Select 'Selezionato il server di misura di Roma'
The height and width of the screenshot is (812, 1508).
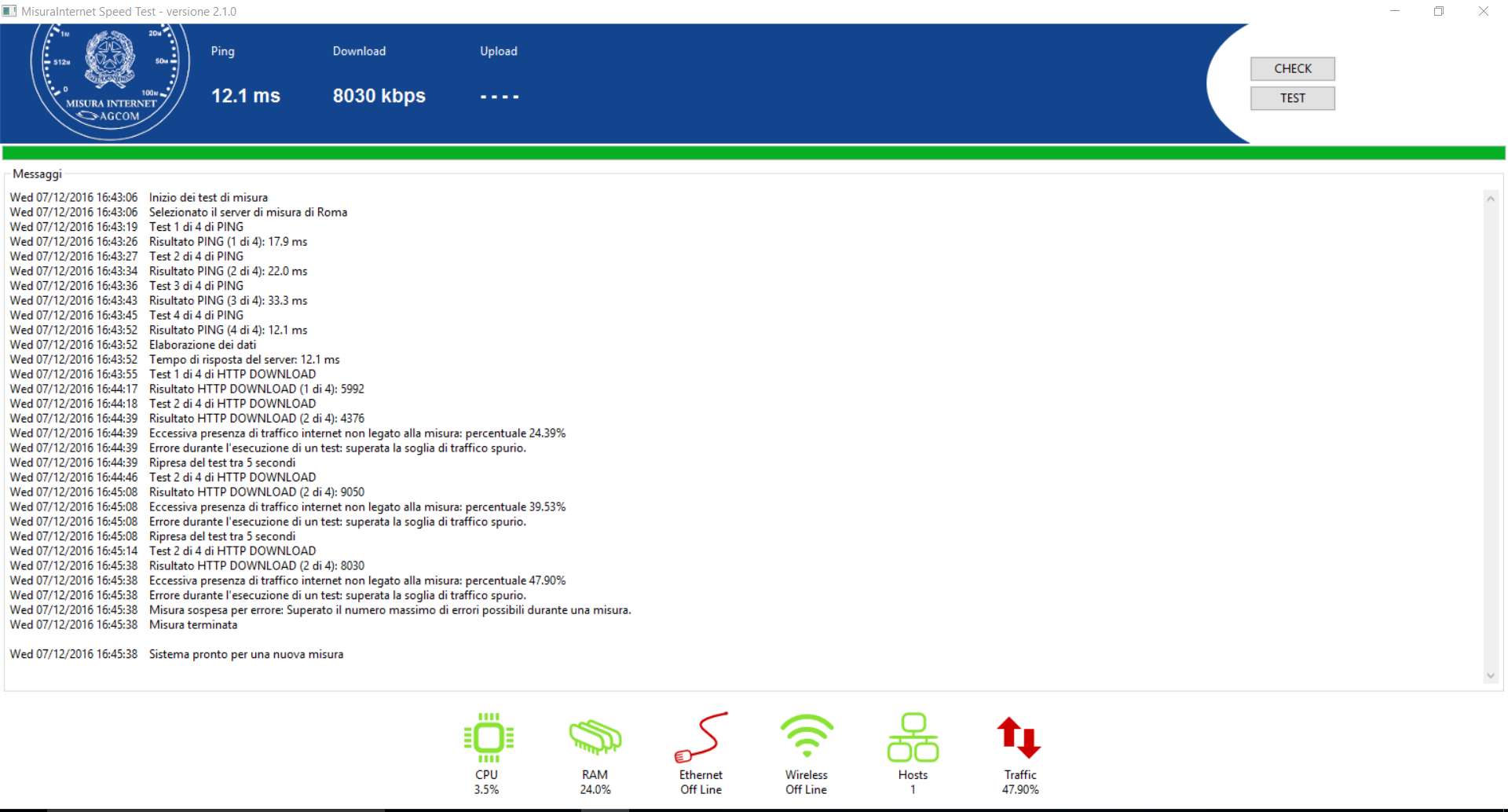point(248,212)
